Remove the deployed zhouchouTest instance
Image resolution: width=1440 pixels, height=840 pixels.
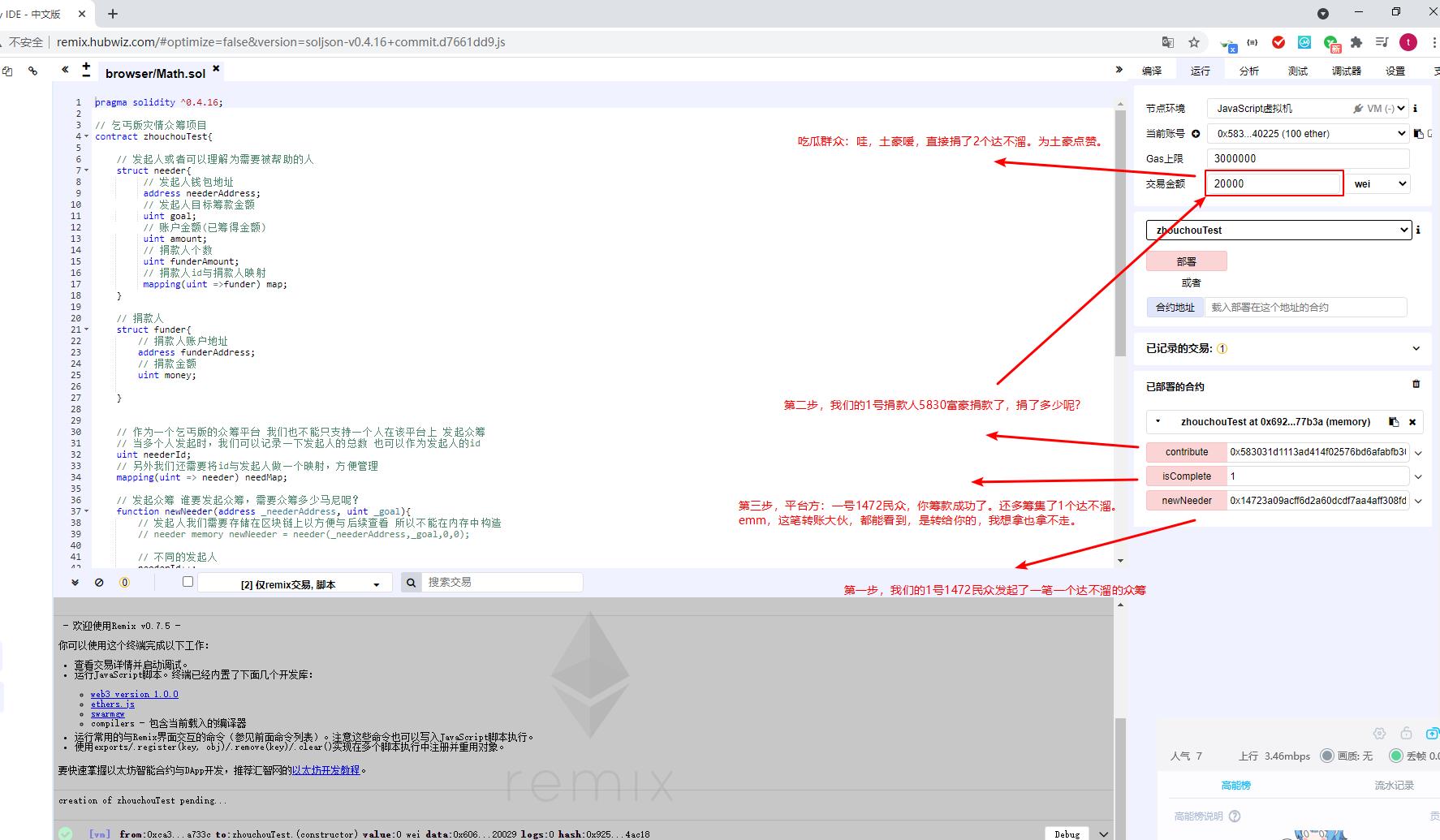pos(1412,421)
